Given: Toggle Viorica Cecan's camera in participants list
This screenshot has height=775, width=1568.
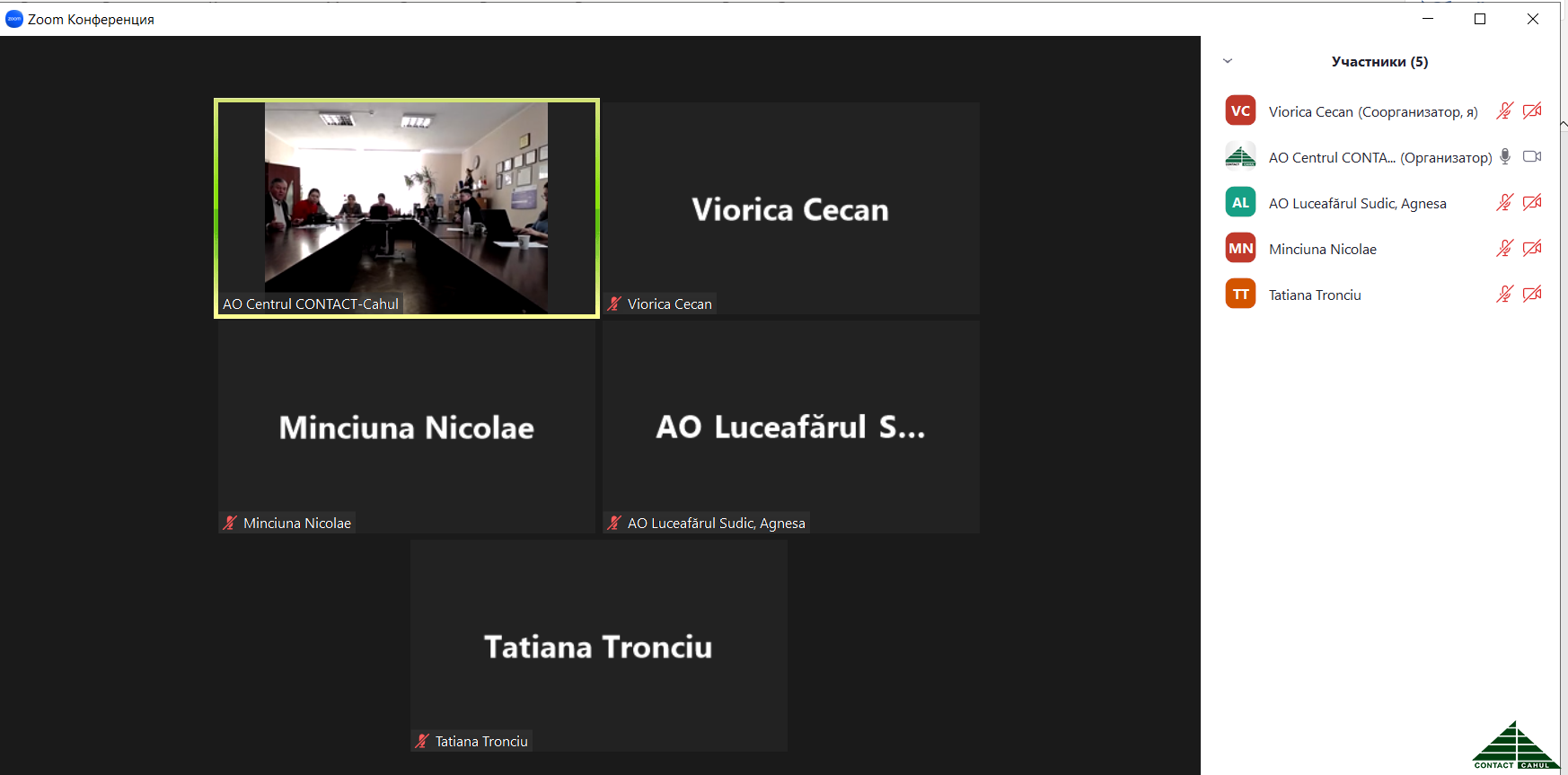Looking at the screenshot, I should point(1532,110).
